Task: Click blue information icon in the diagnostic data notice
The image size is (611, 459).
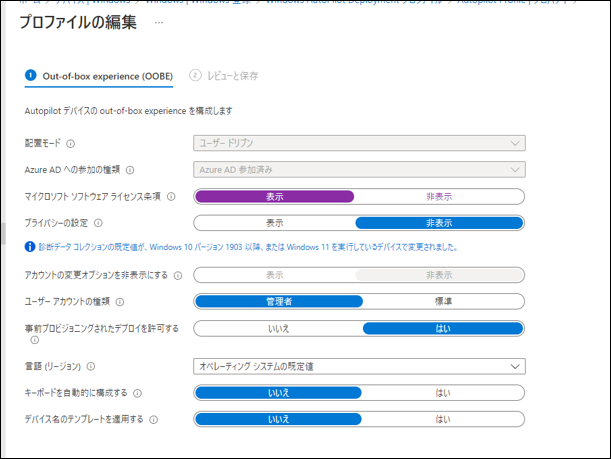Action: tap(30, 247)
